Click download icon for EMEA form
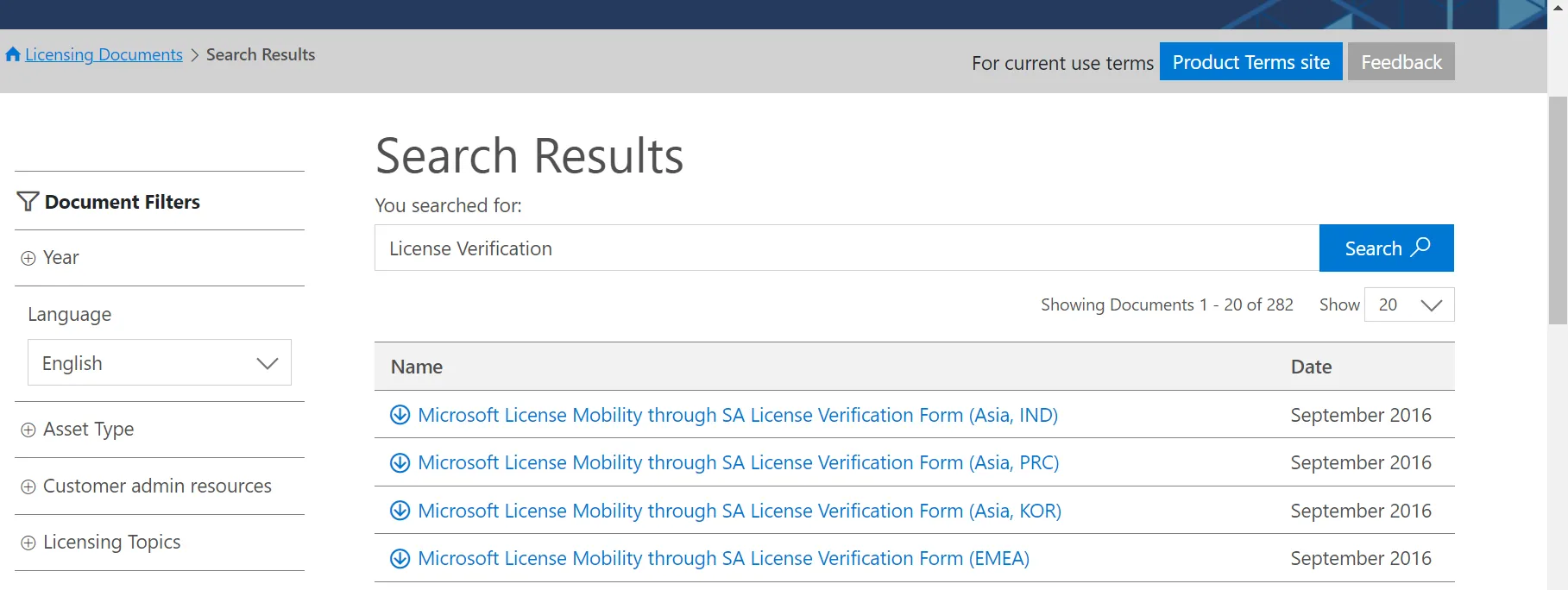The image size is (1568, 590). click(x=400, y=558)
